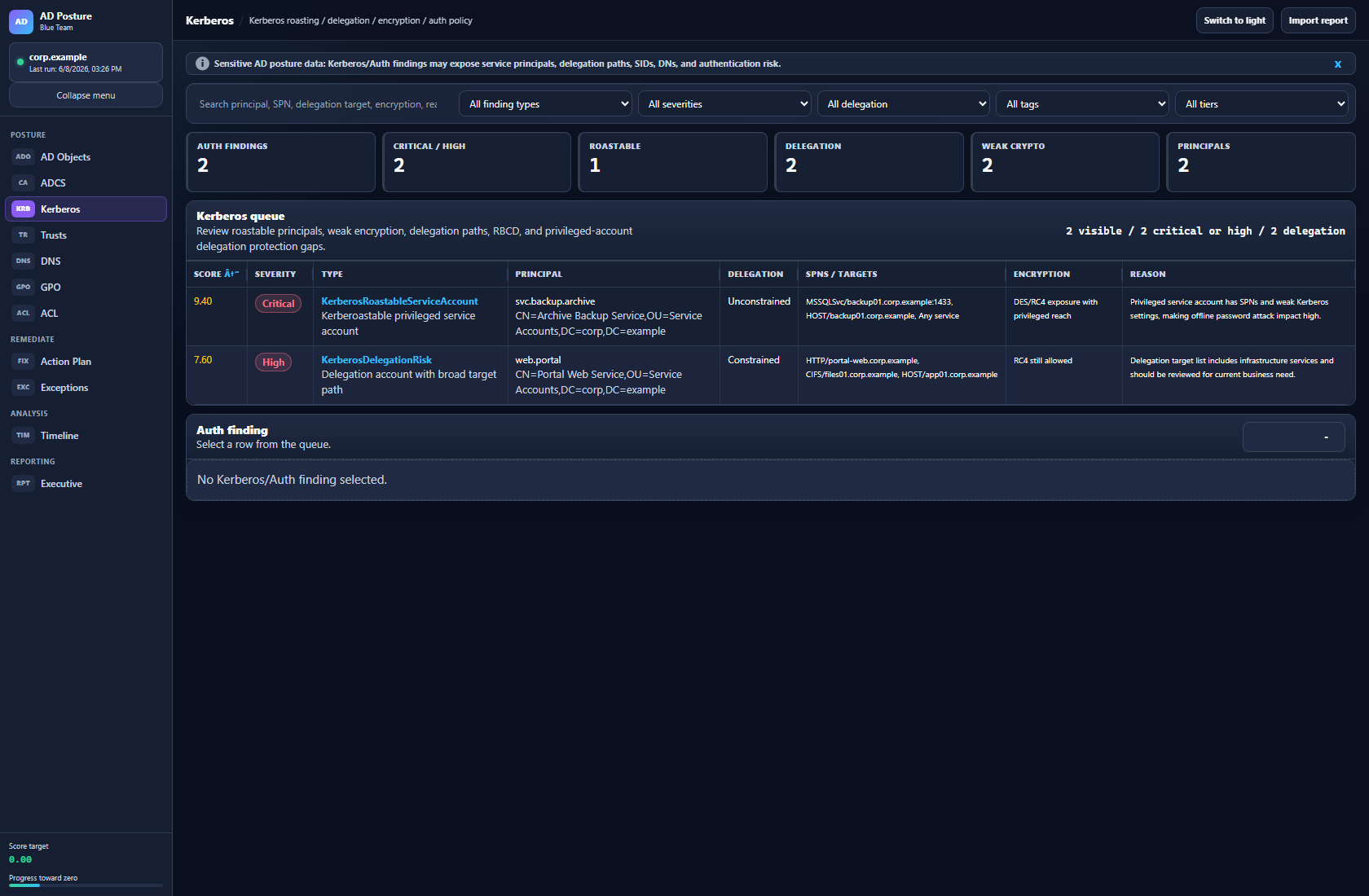Collapse the sidebar menu

click(86, 95)
